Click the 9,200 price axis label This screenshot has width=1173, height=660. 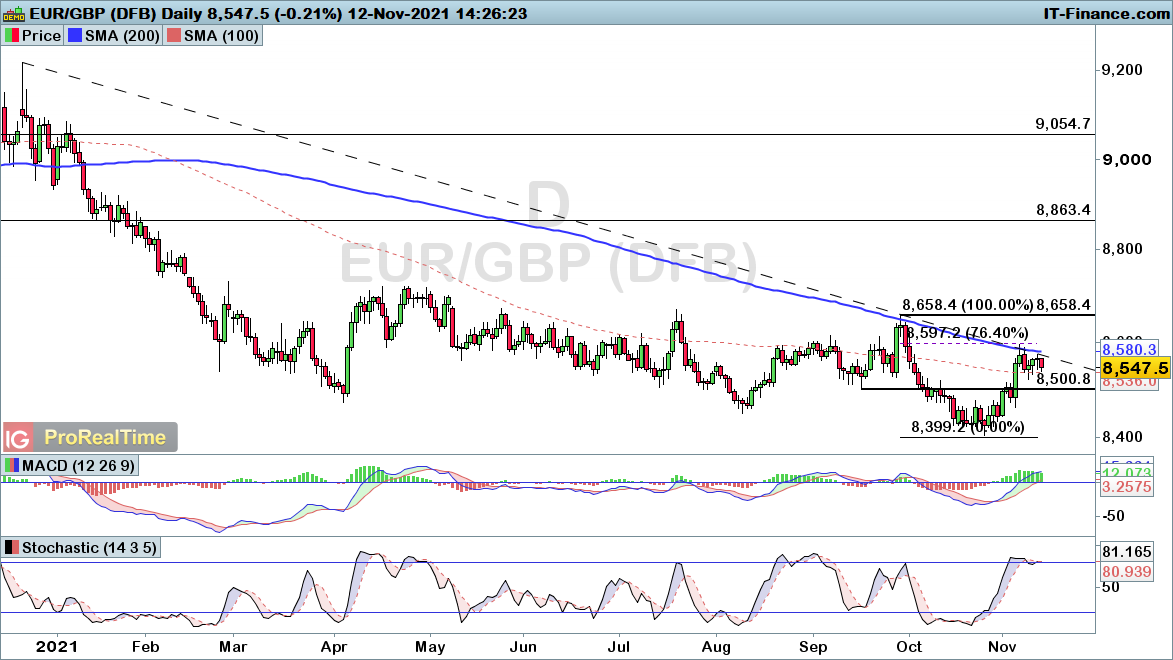1121,70
